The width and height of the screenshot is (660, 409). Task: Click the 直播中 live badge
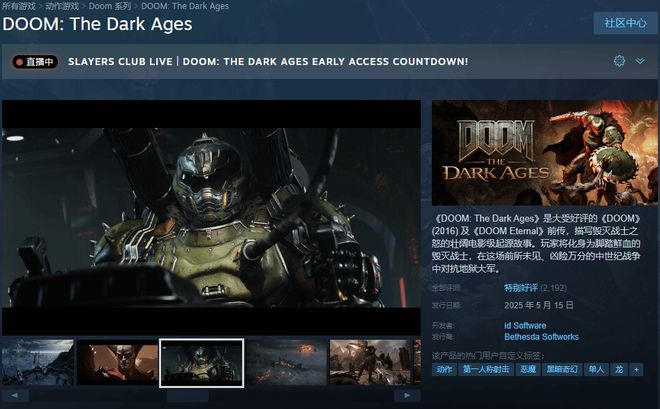pyautogui.click(x=35, y=62)
